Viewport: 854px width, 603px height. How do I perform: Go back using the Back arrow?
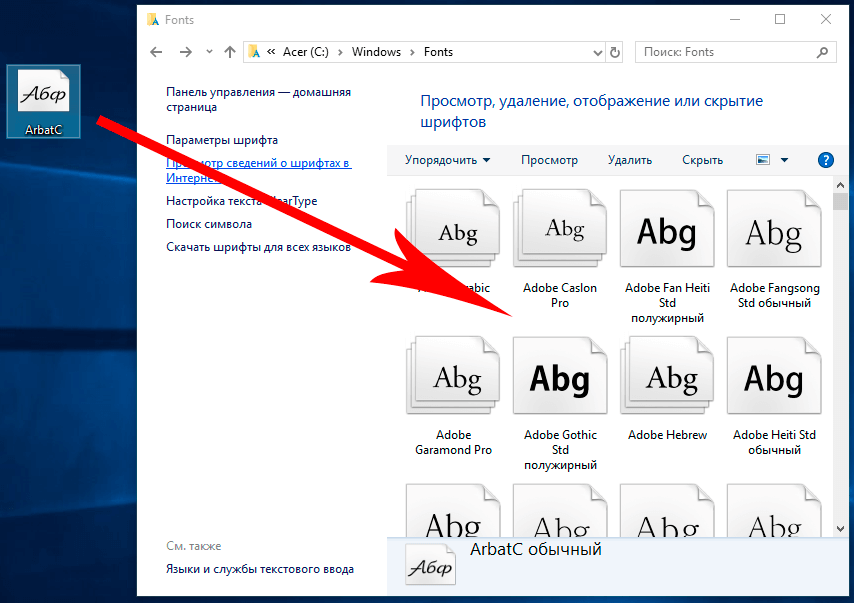156,52
